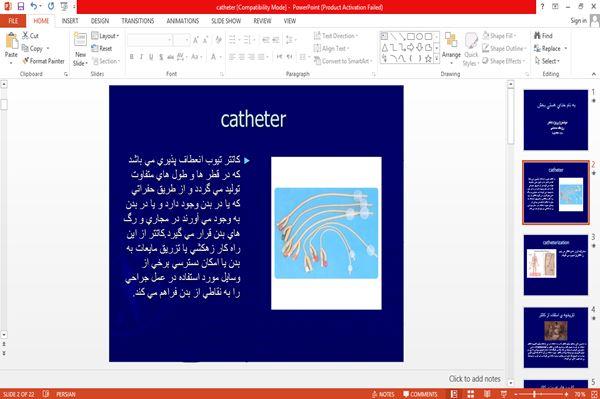600x399 pixels.
Task: Click the zoom slider handle
Action: pos(535,394)
